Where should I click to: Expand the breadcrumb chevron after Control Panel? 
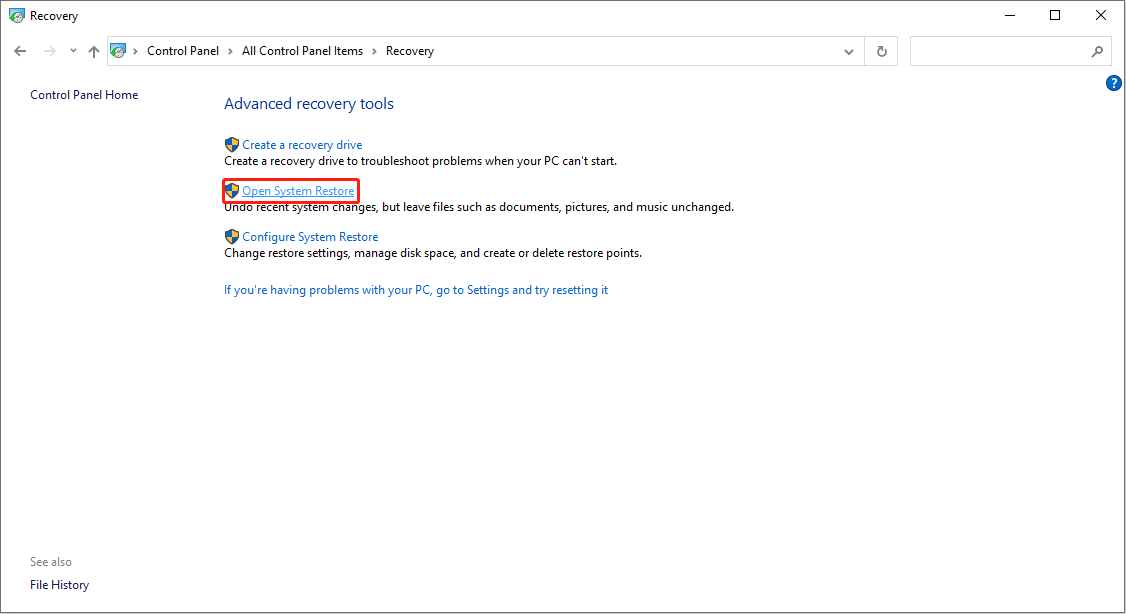coord(228,50)
